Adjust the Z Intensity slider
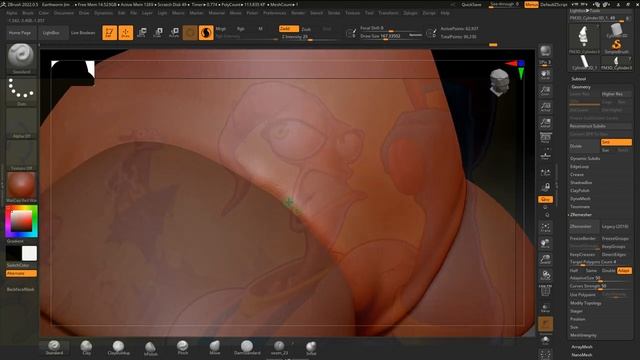This screenshot has height=360, width=640. pyautogui.click(x=309, y=37)
